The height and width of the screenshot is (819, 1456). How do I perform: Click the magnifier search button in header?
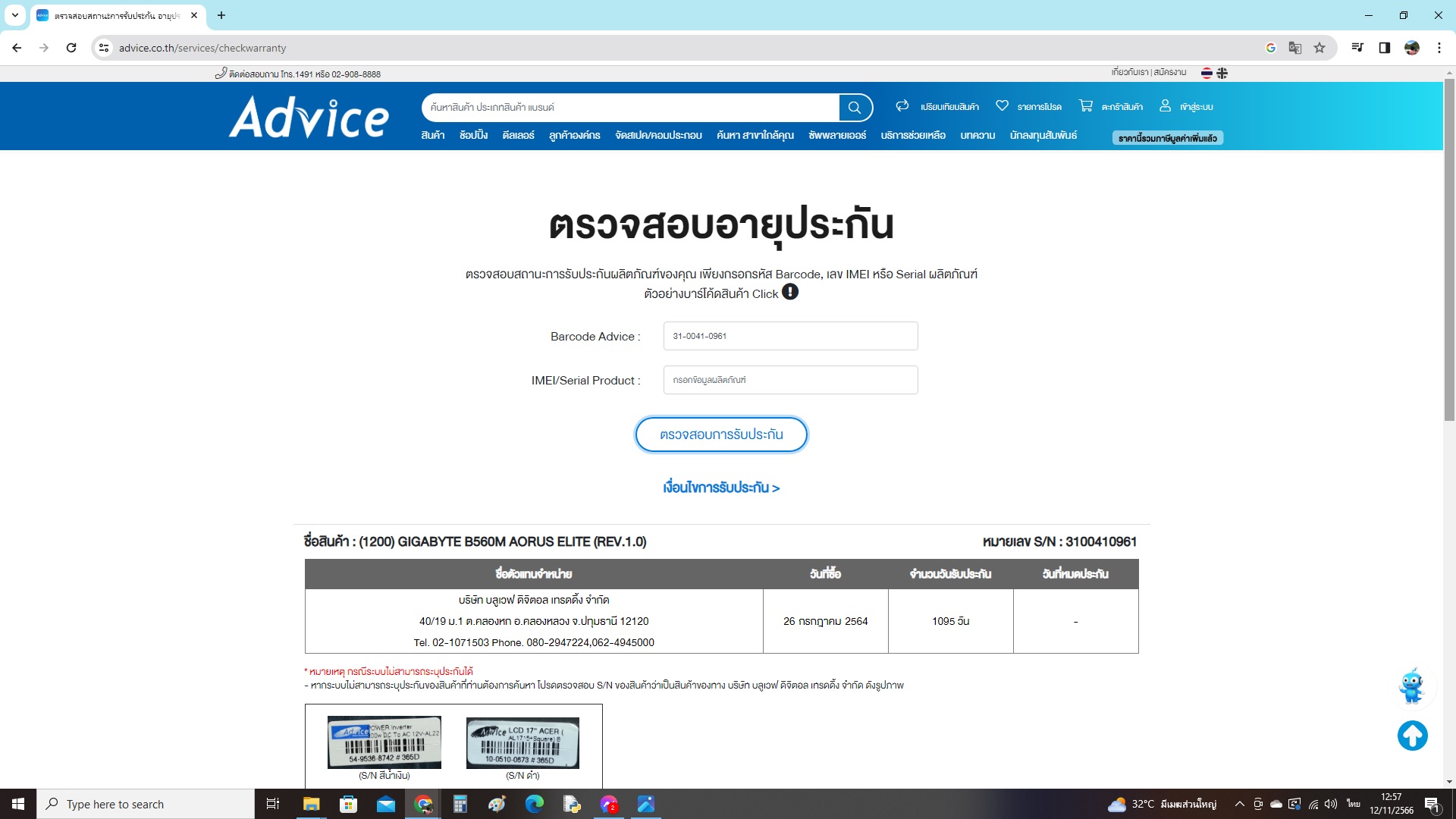855,108
